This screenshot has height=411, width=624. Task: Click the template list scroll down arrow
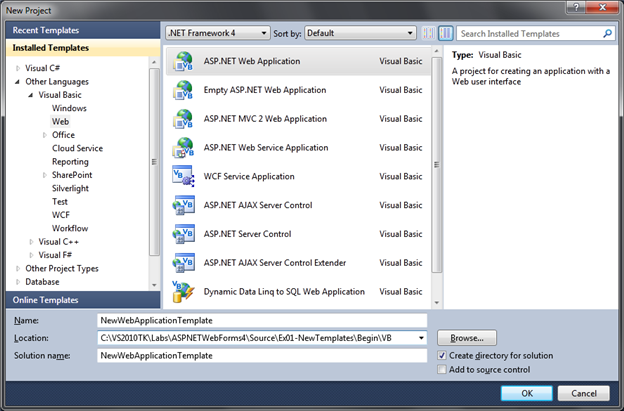coord(437,303)
